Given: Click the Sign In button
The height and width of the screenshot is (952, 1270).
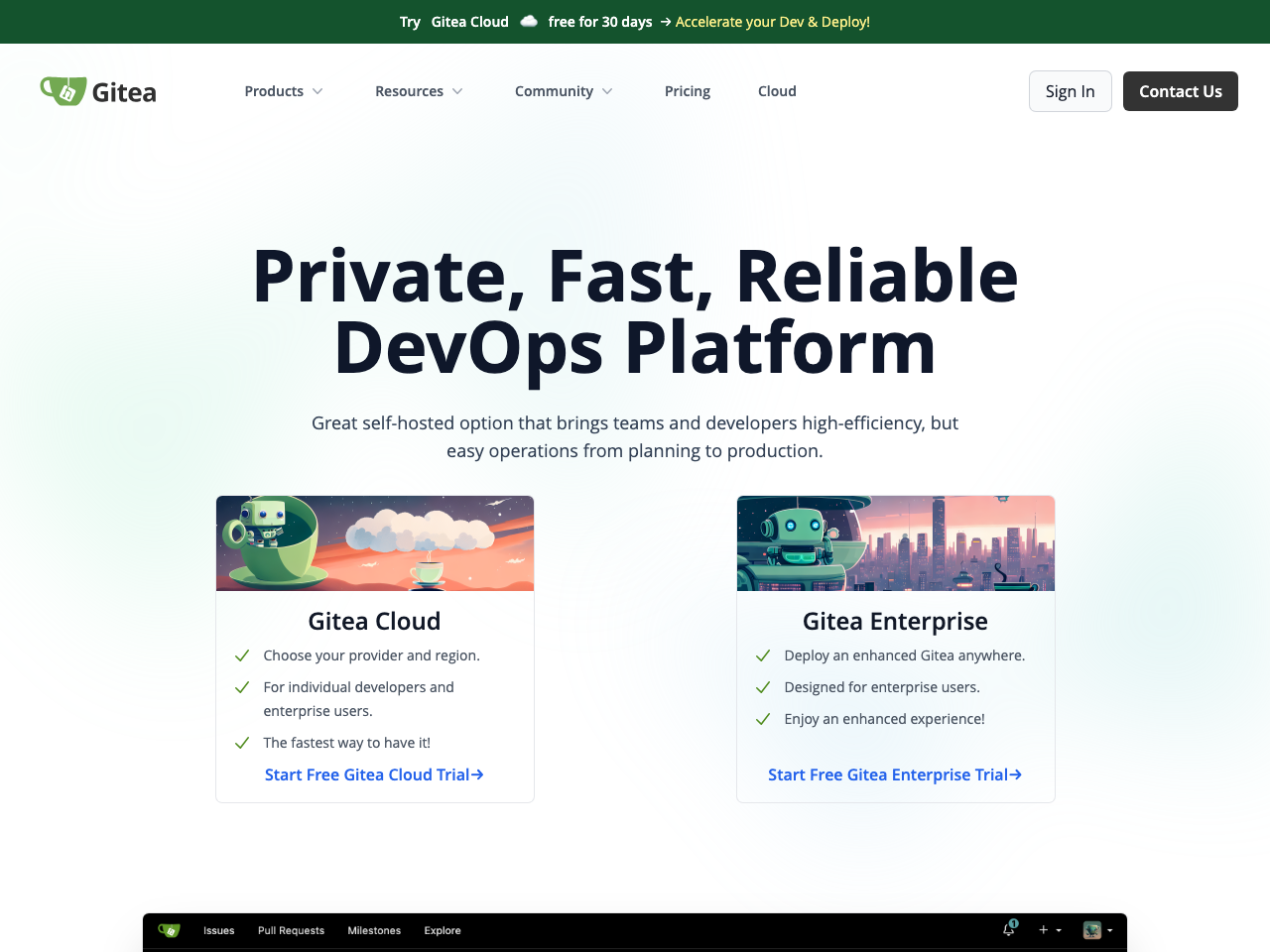Looking at the screenshot, I should point(1070,90).
